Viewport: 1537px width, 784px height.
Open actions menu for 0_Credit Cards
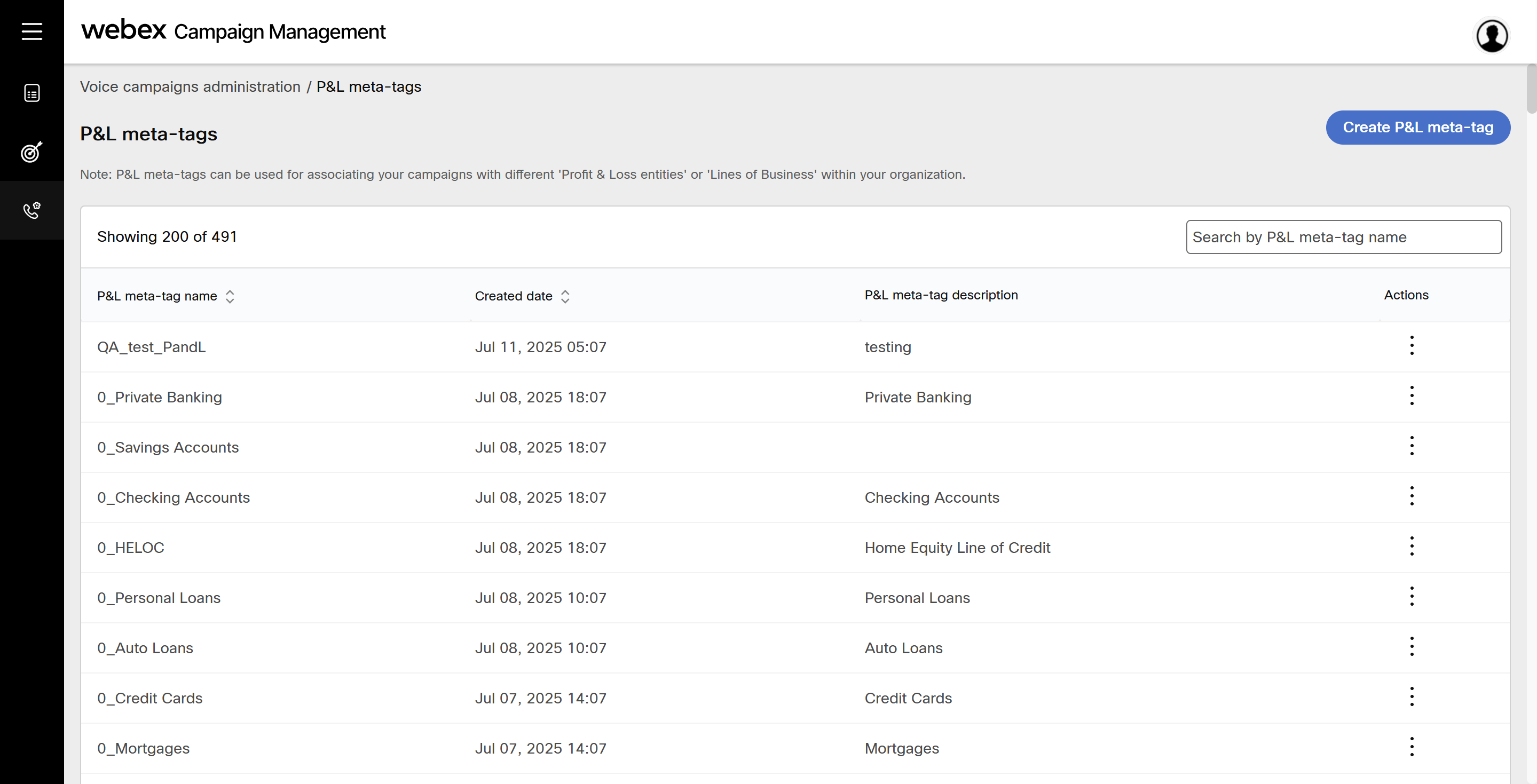[x=1412, y=696]
